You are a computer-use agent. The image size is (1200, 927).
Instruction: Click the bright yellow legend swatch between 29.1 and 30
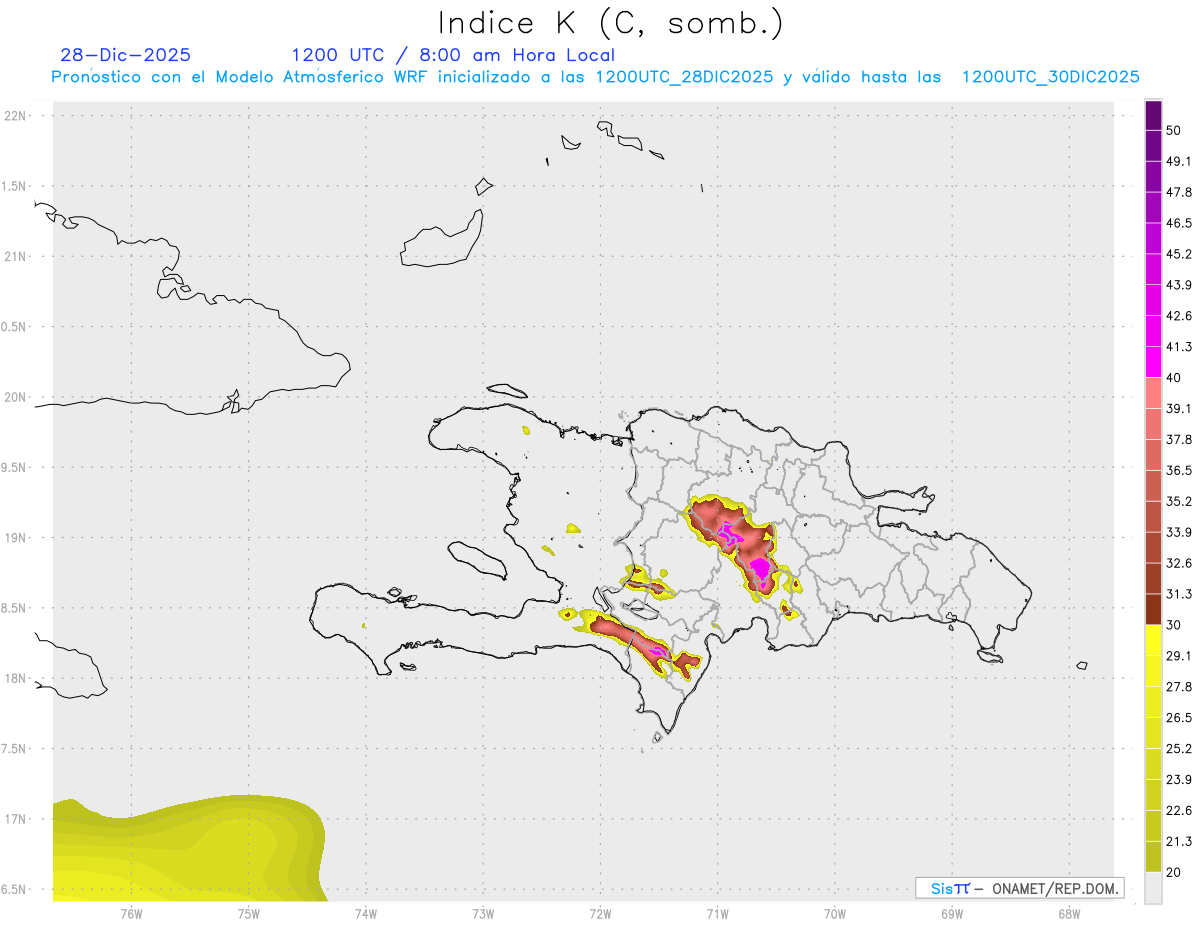(1153, 641)
